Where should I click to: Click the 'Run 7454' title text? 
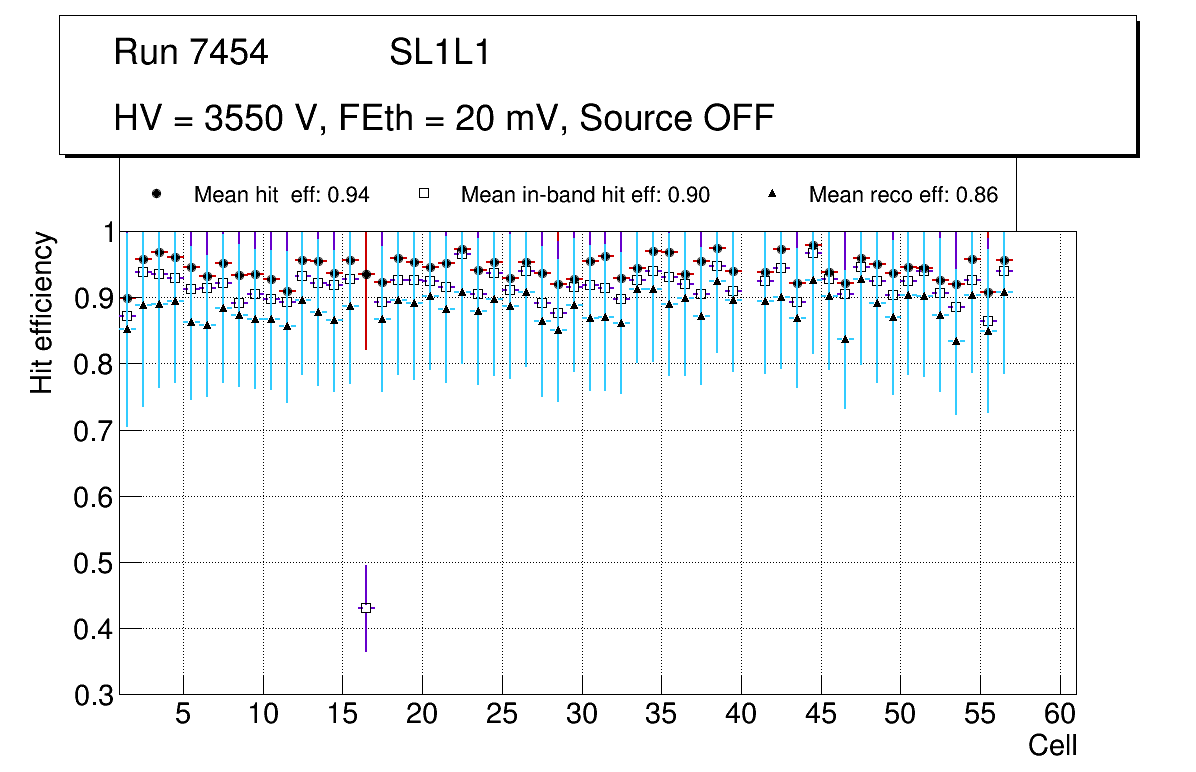(191, 53)
